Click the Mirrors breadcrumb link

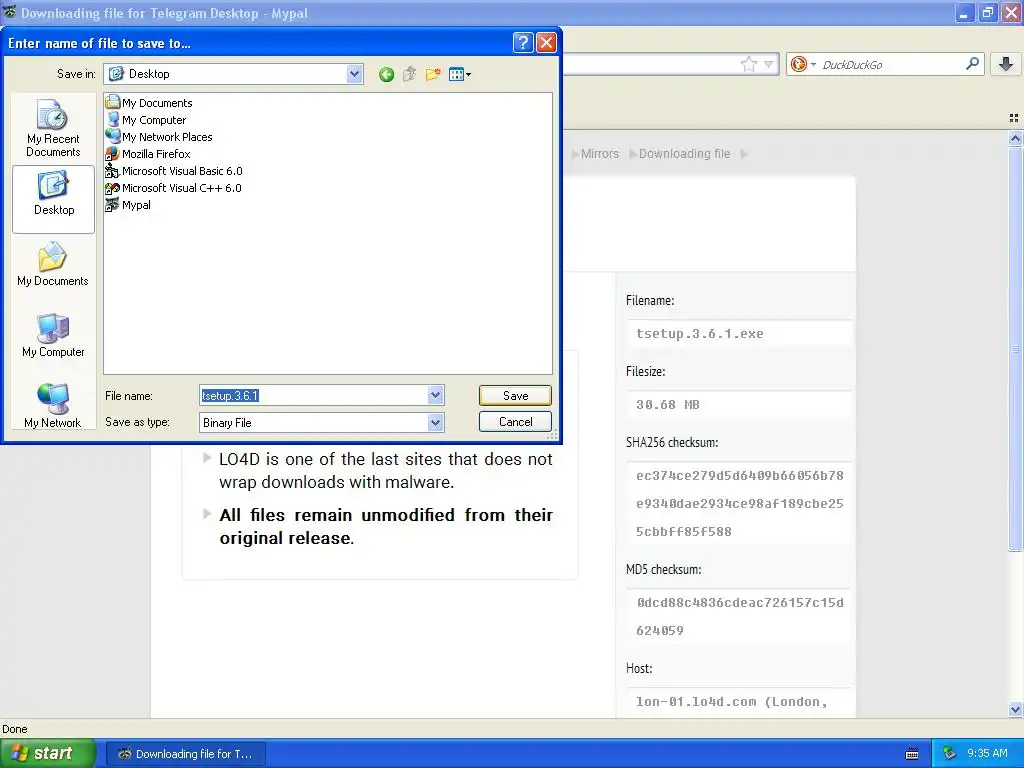[x=600, y=153]
